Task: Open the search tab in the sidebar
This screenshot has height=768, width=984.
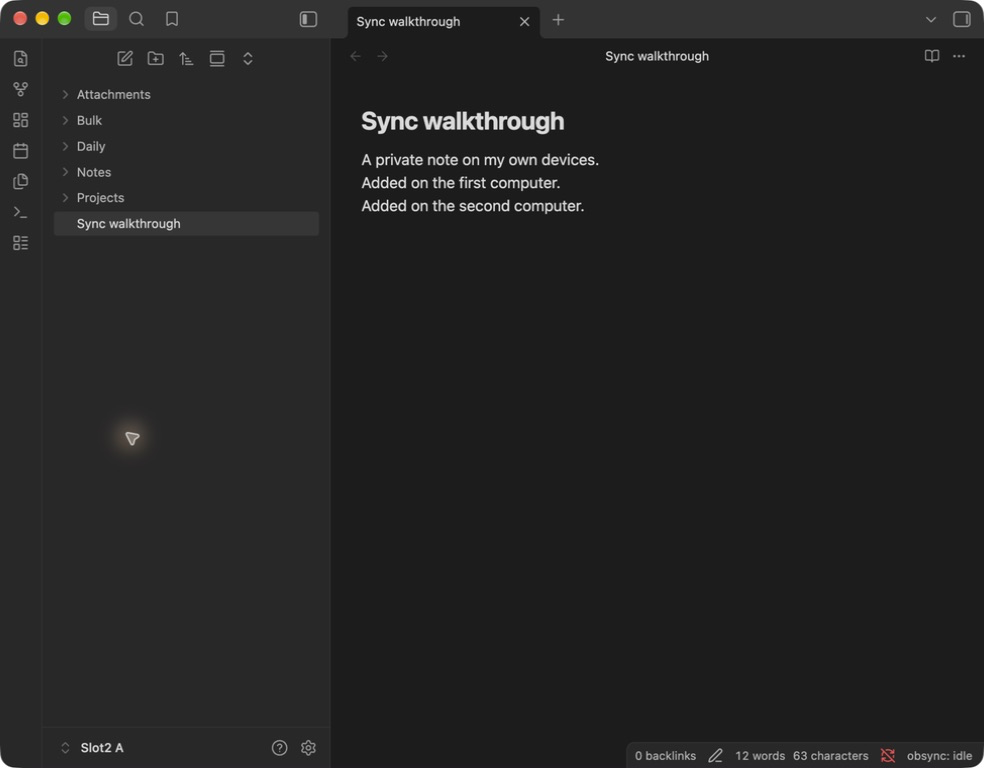Action: tap(136, 19)
